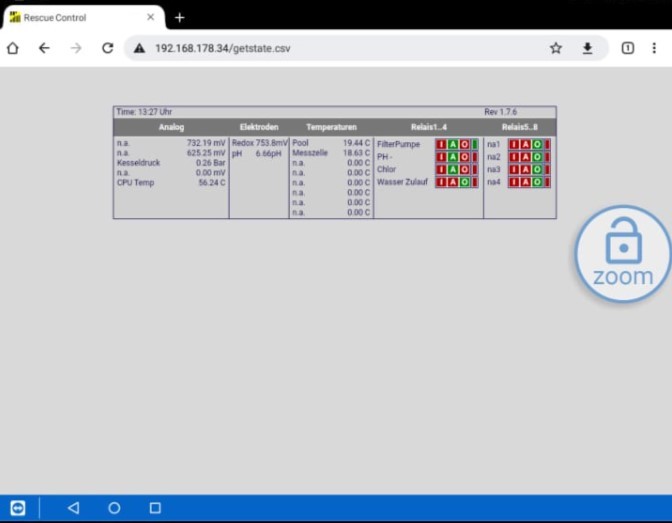The height and width of the screenshot is (523, 672).
Task: Click the download page icon
Action: tap(588, 48)
